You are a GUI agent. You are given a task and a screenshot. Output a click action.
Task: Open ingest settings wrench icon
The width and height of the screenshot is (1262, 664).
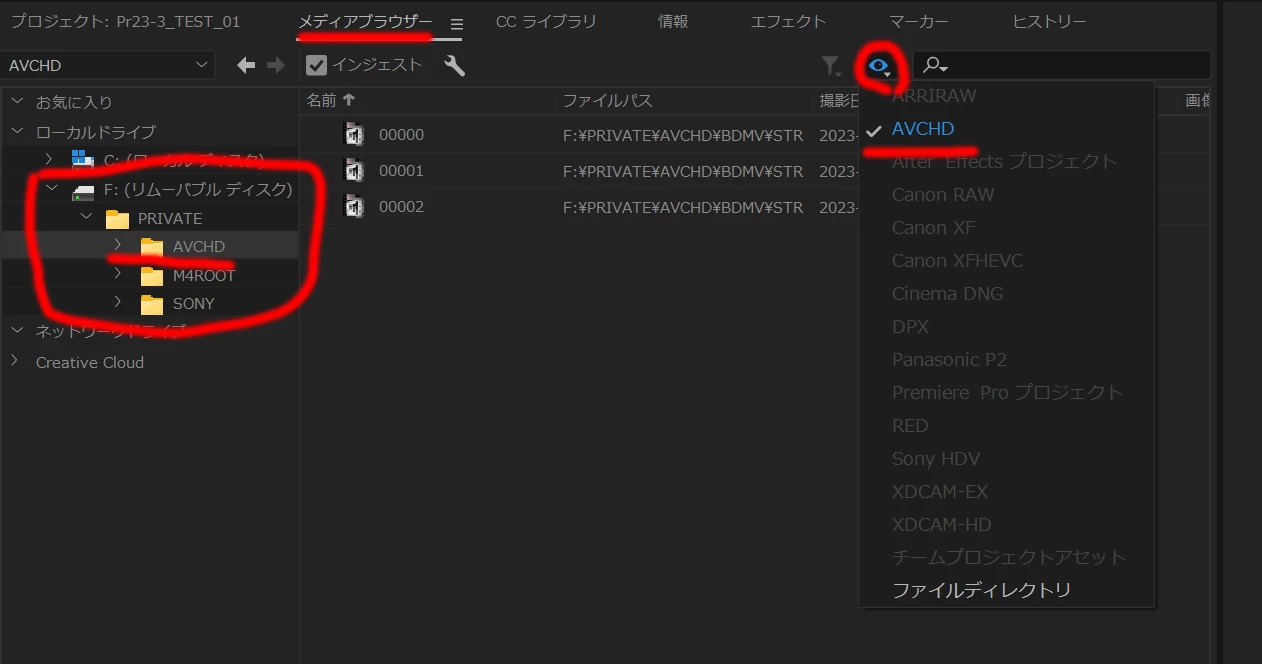tap(454, 65)
